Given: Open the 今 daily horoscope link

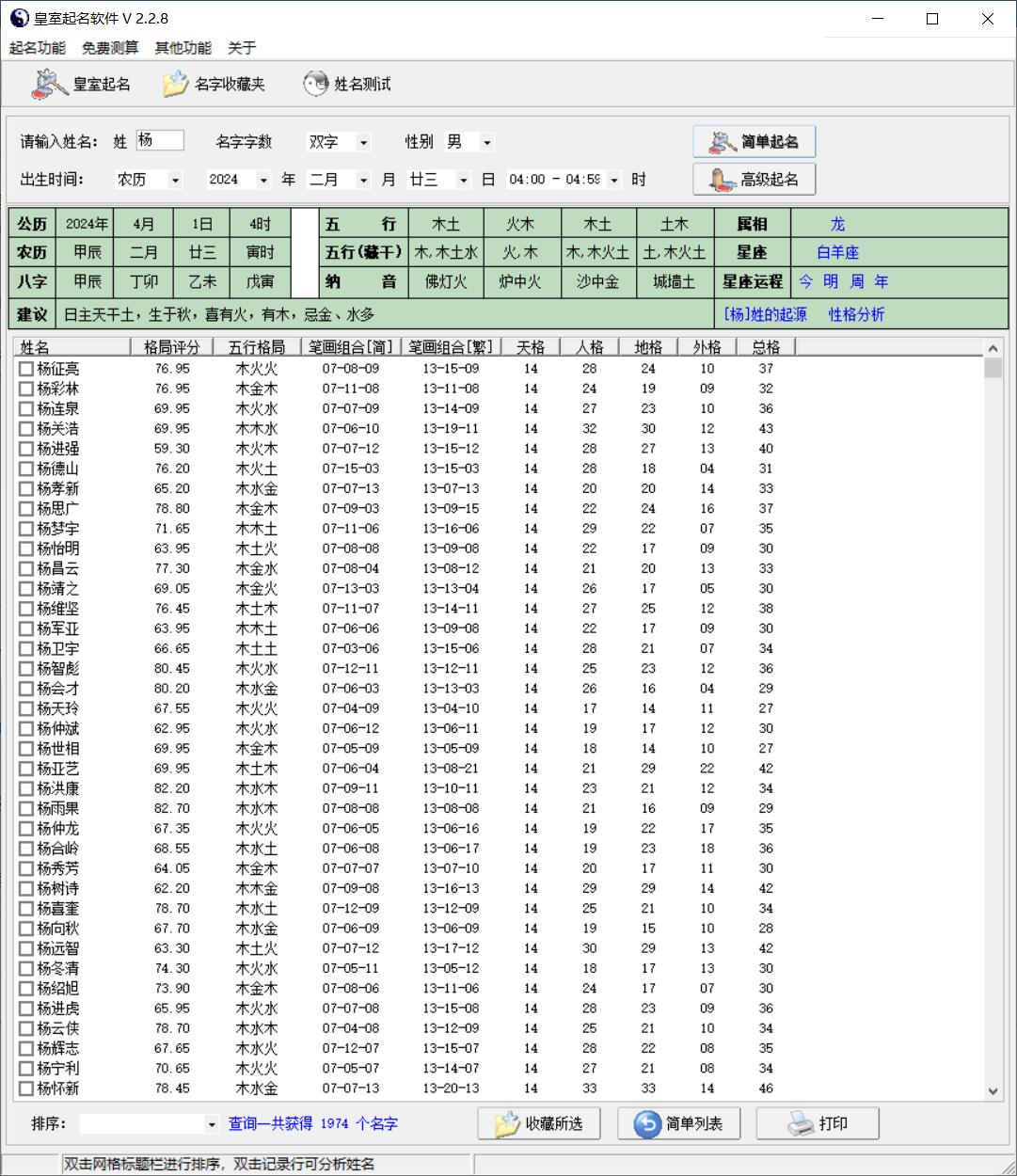Looking at the screenshot, I should [806, 281].
